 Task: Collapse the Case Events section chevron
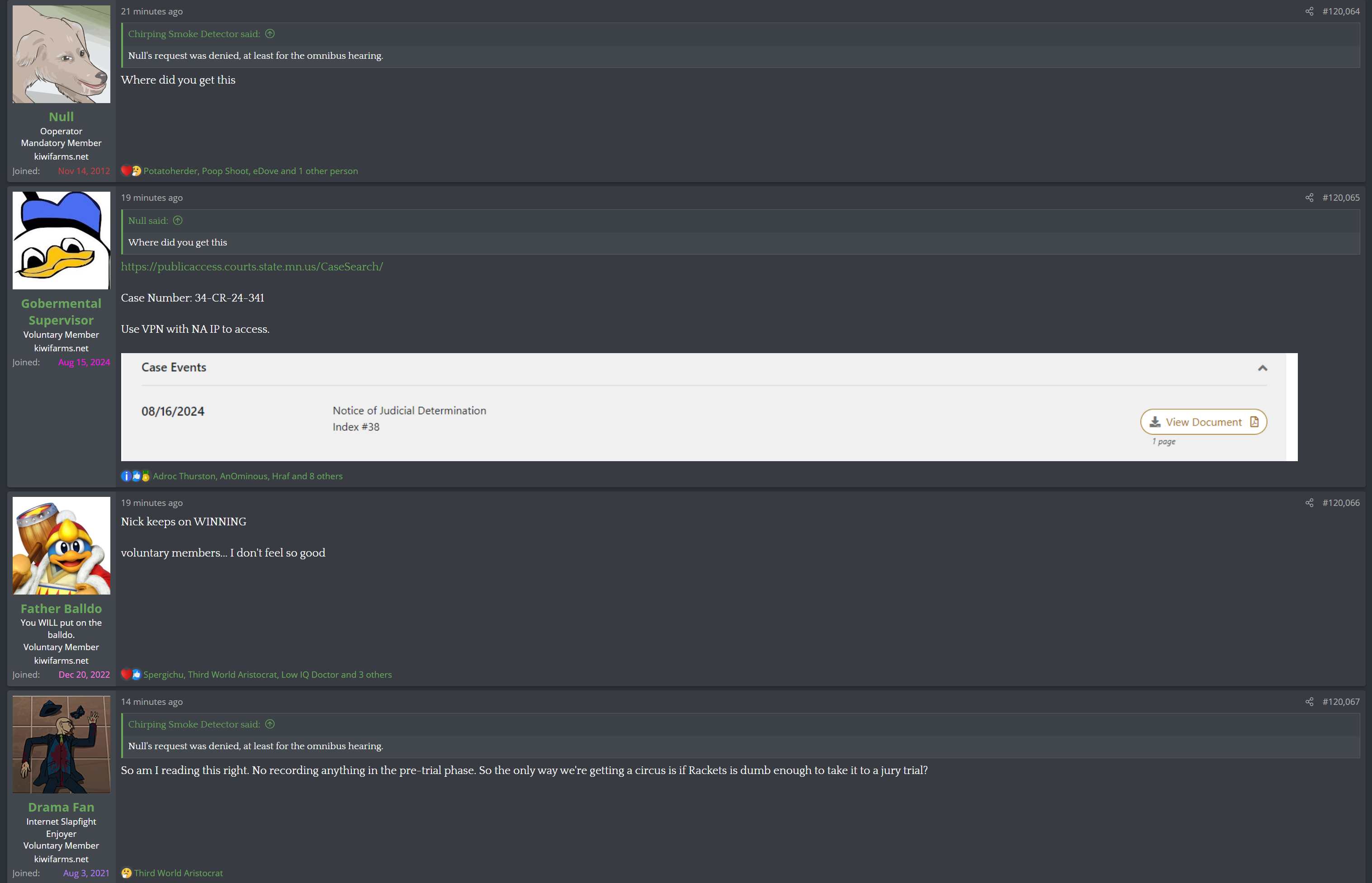1262,368
